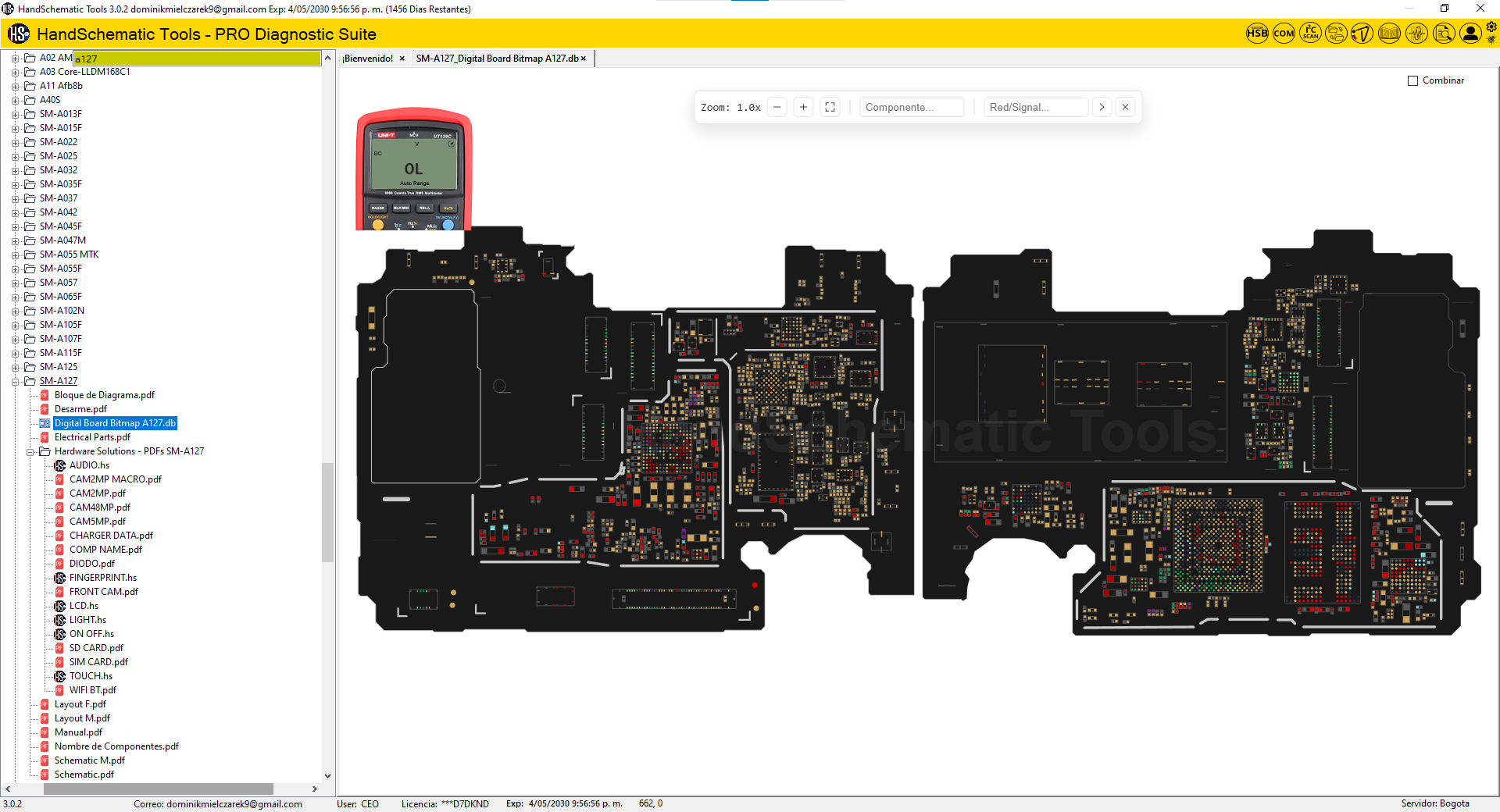Expand the SM-A047M folder

tap(15, 241)
